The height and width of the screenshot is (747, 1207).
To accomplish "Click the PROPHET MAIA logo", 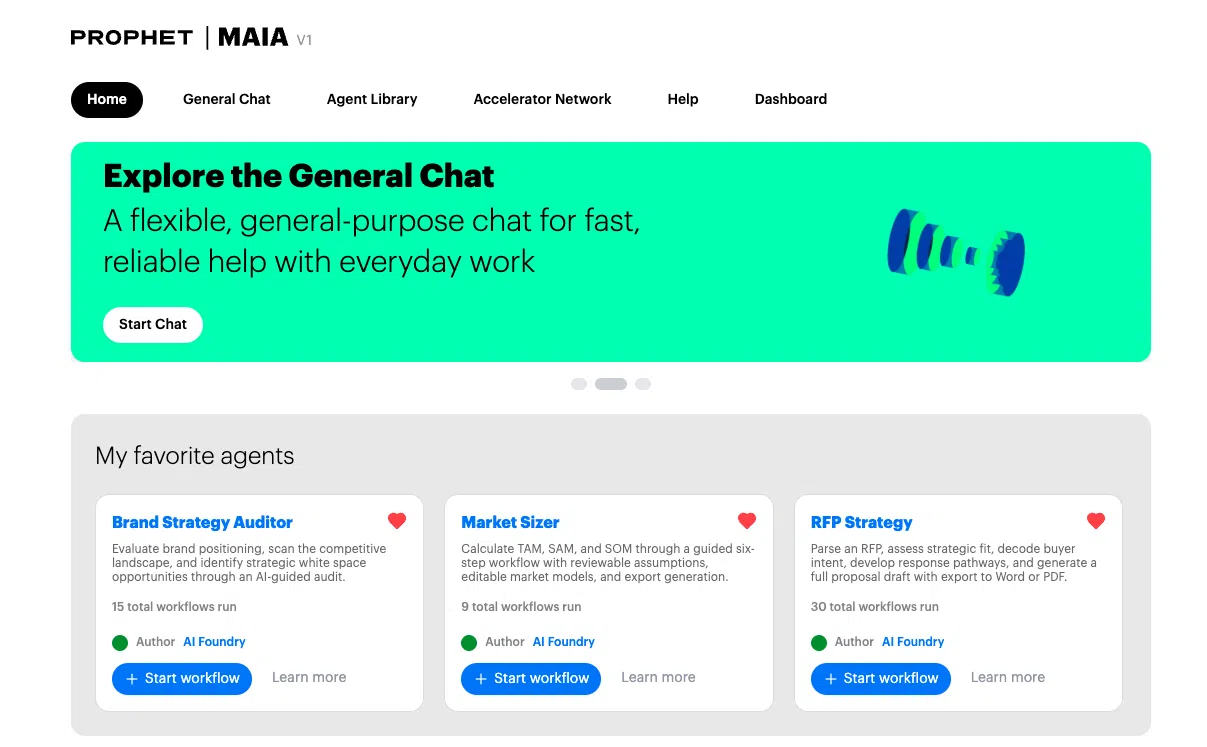I will tap(190, 37).
